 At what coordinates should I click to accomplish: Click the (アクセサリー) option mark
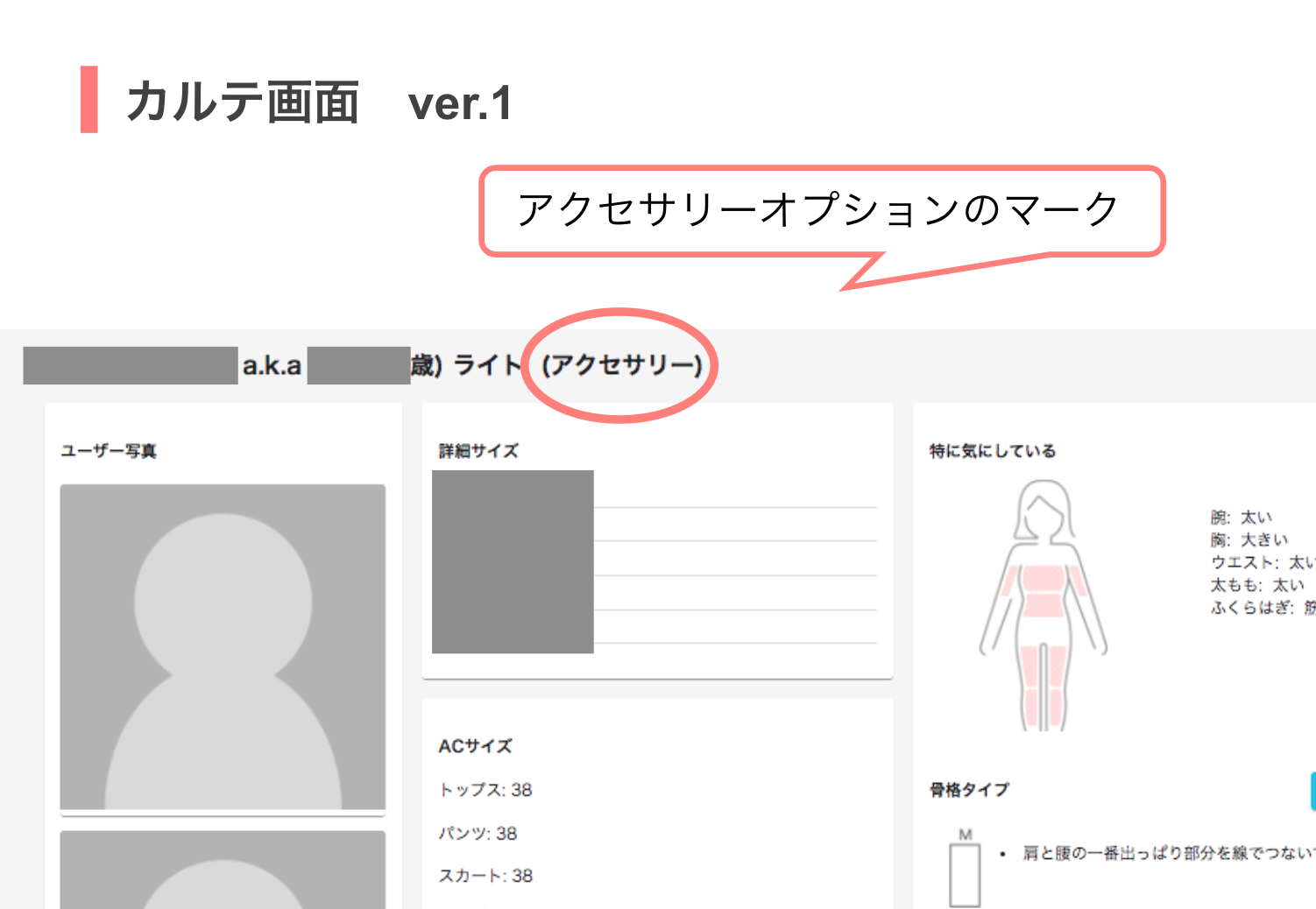click(x=622, y=364)
